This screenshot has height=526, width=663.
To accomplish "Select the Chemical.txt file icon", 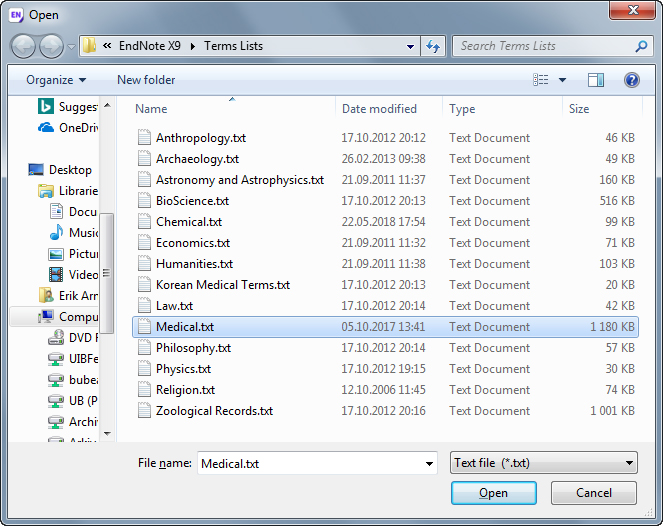I will coord(144,222).
